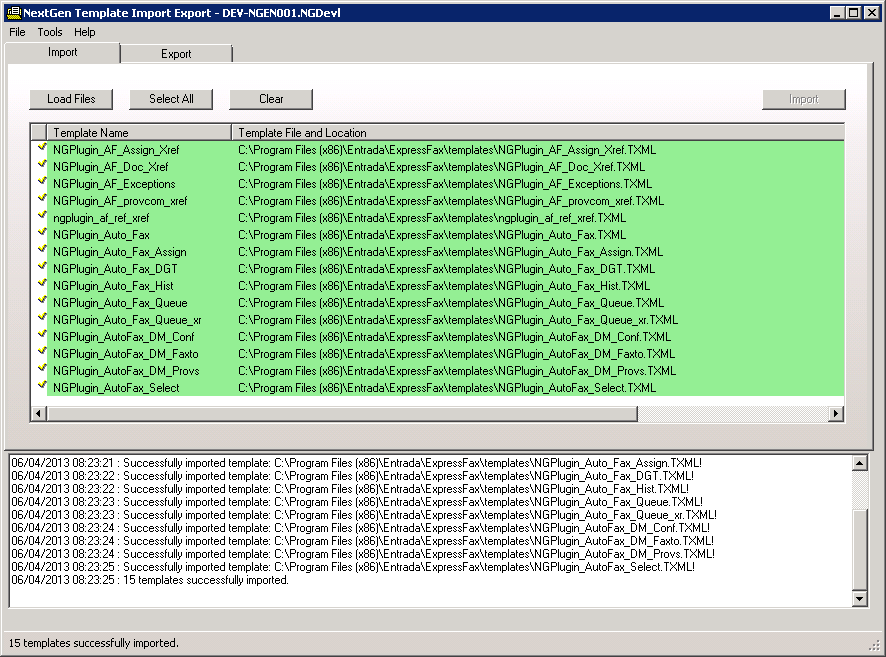Toggle checkmark for NGPlugin_AutoFax_DM_Conf row
This screenshot has height=657, width=886.
[x=41, y=334]
